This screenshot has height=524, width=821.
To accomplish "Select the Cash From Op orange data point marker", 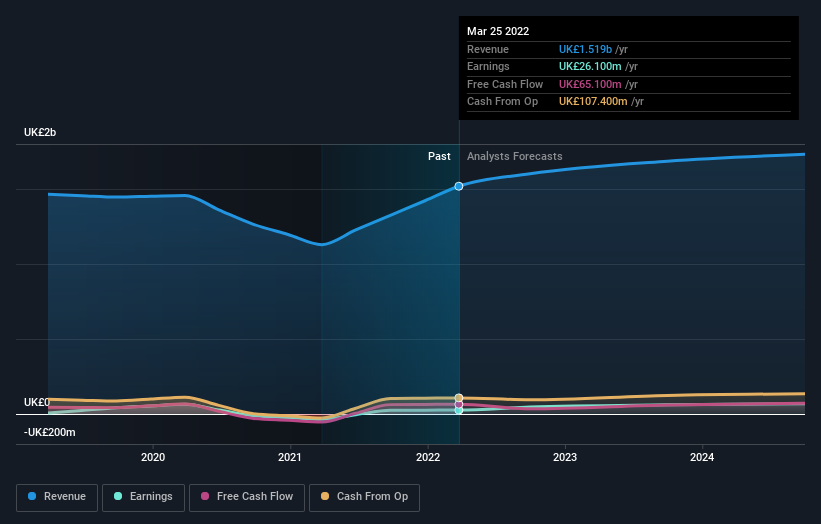I will (459, 398).
